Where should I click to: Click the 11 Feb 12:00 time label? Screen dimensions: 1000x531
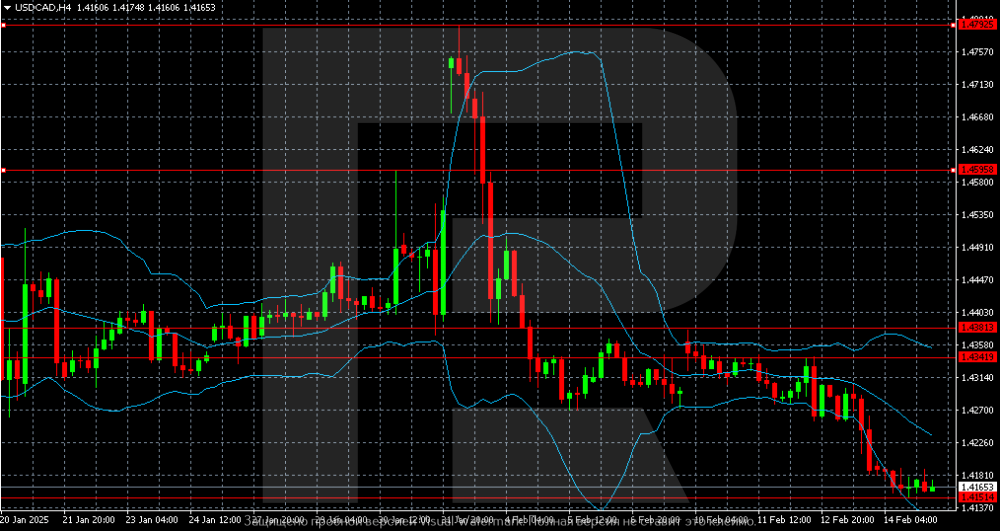coord(784,521)
